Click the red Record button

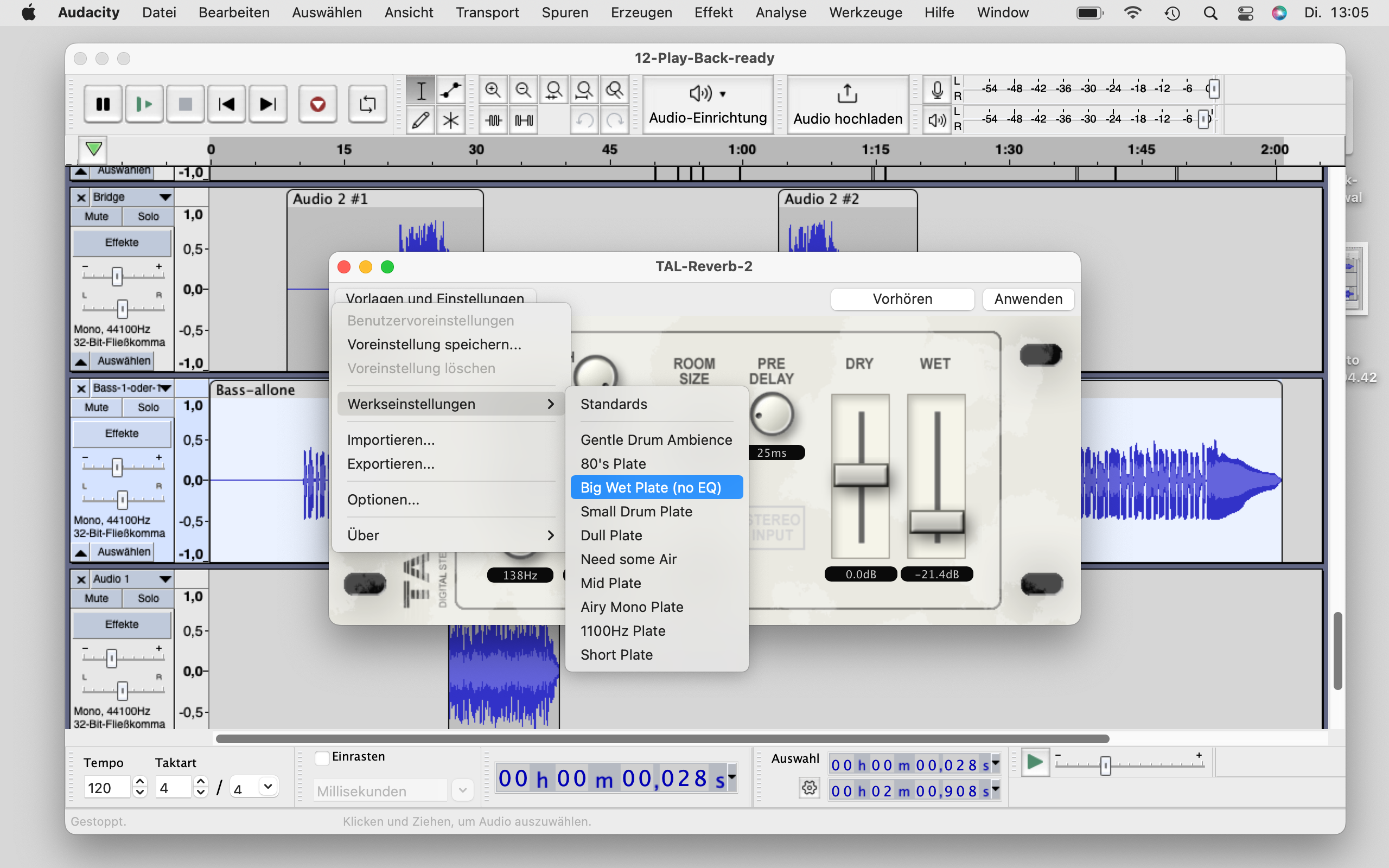point(317,104)
